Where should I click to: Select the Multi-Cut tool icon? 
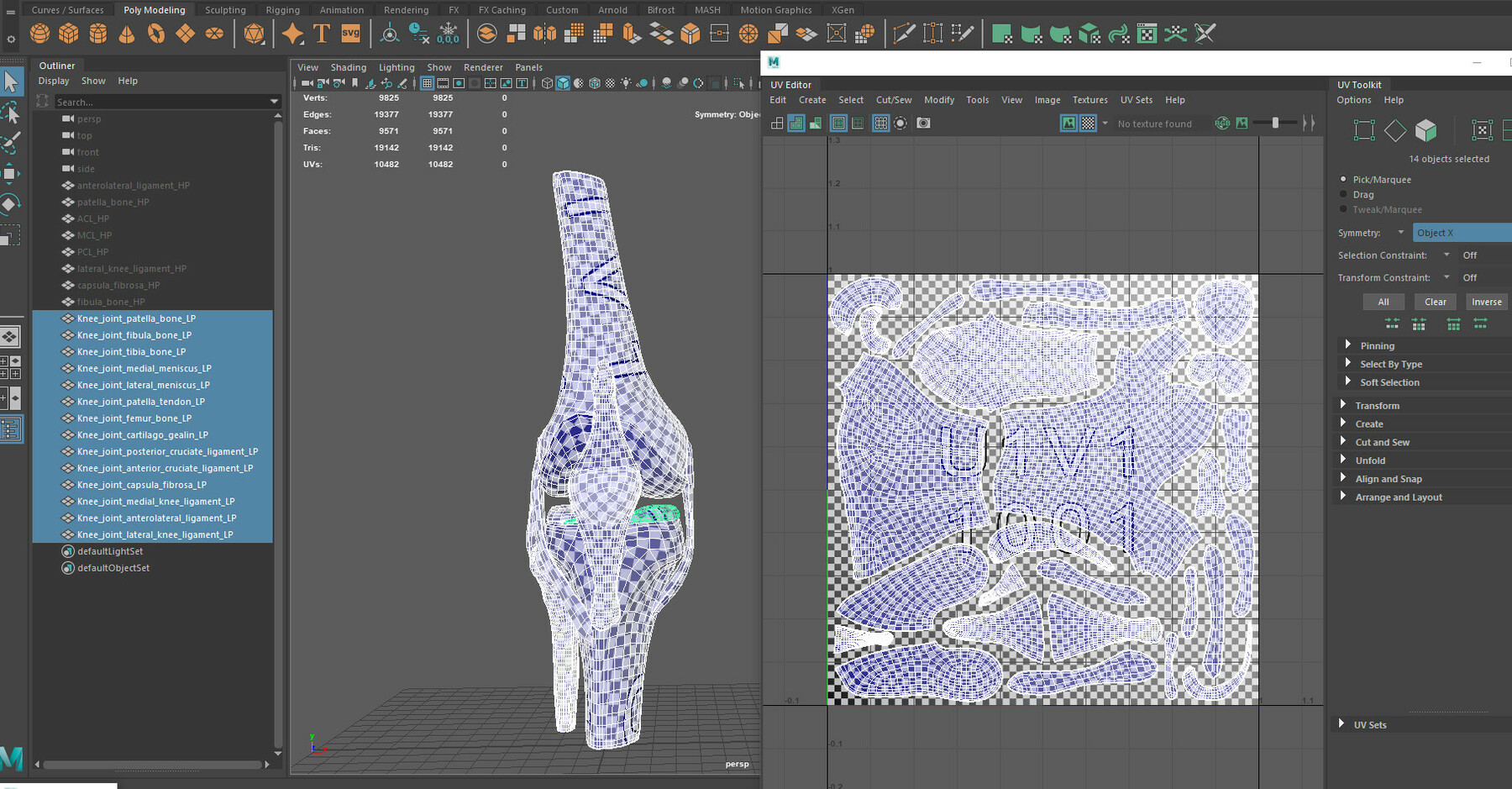pos(905,34)
